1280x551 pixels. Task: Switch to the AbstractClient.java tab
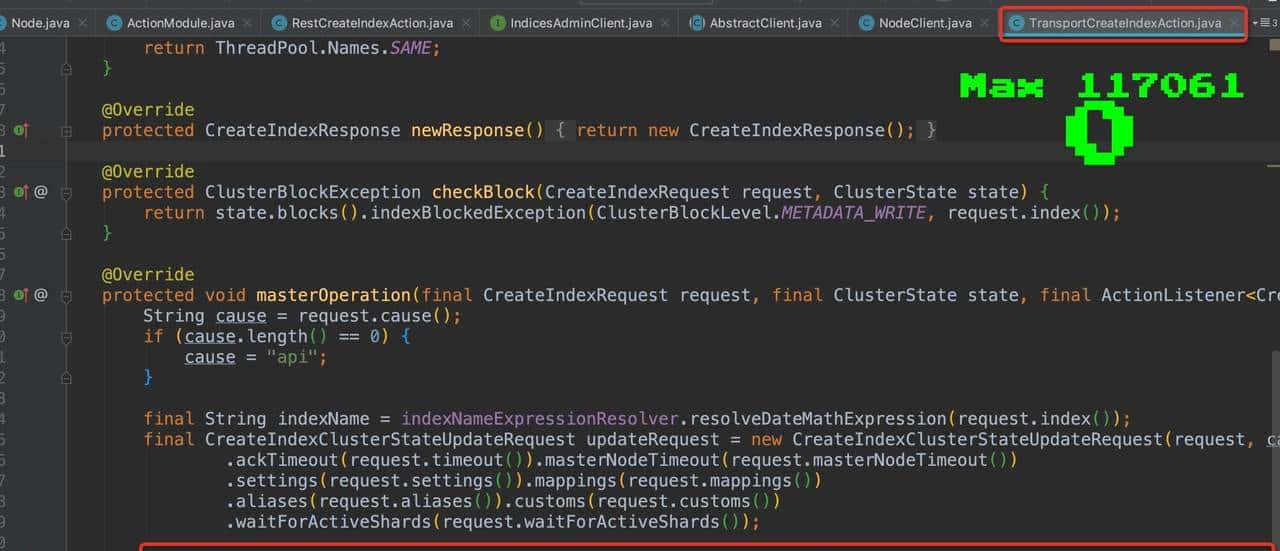pyautogui.click(x=765, y=22)
